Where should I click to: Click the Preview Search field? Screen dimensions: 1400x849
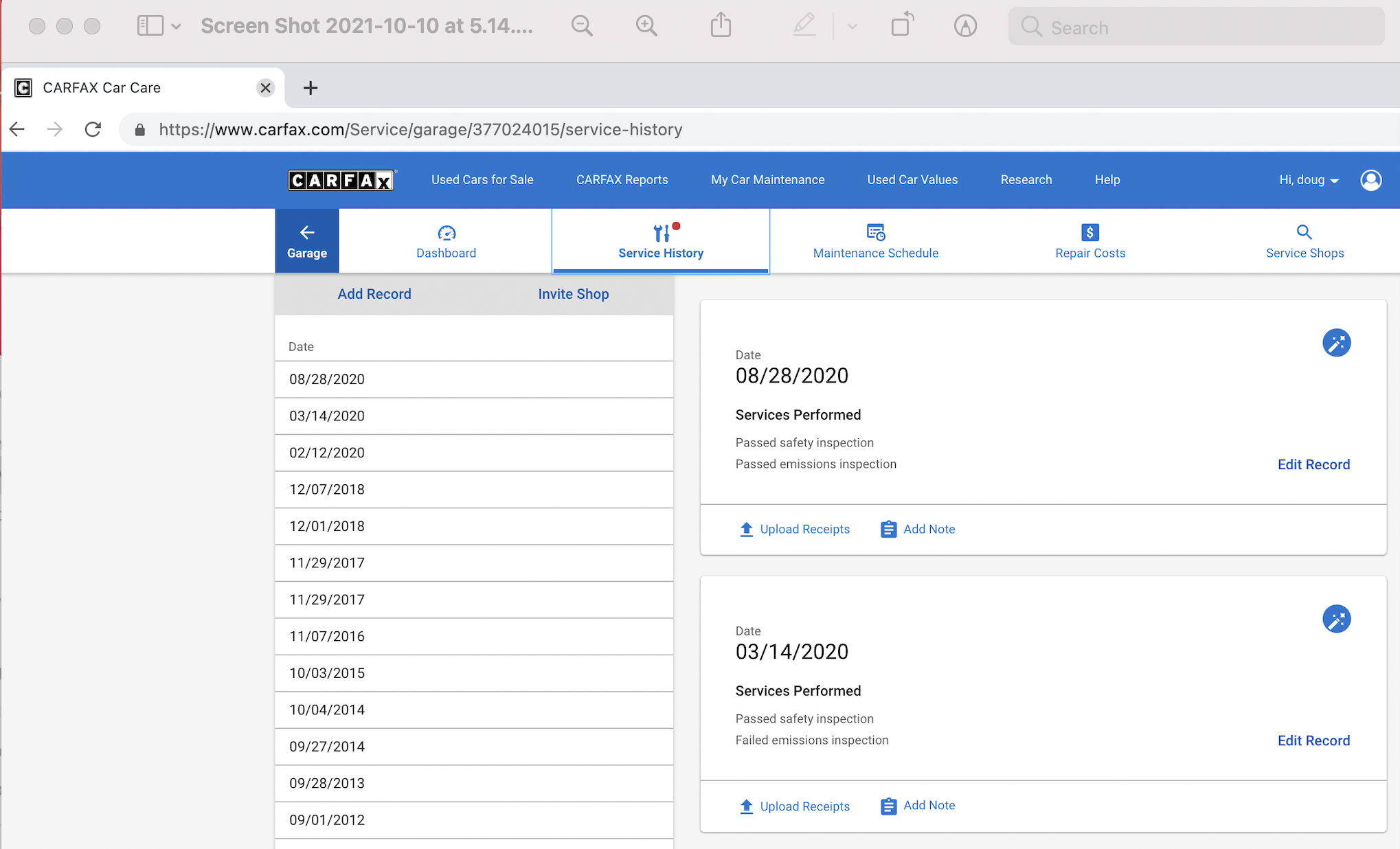[x=1196, y=27]
